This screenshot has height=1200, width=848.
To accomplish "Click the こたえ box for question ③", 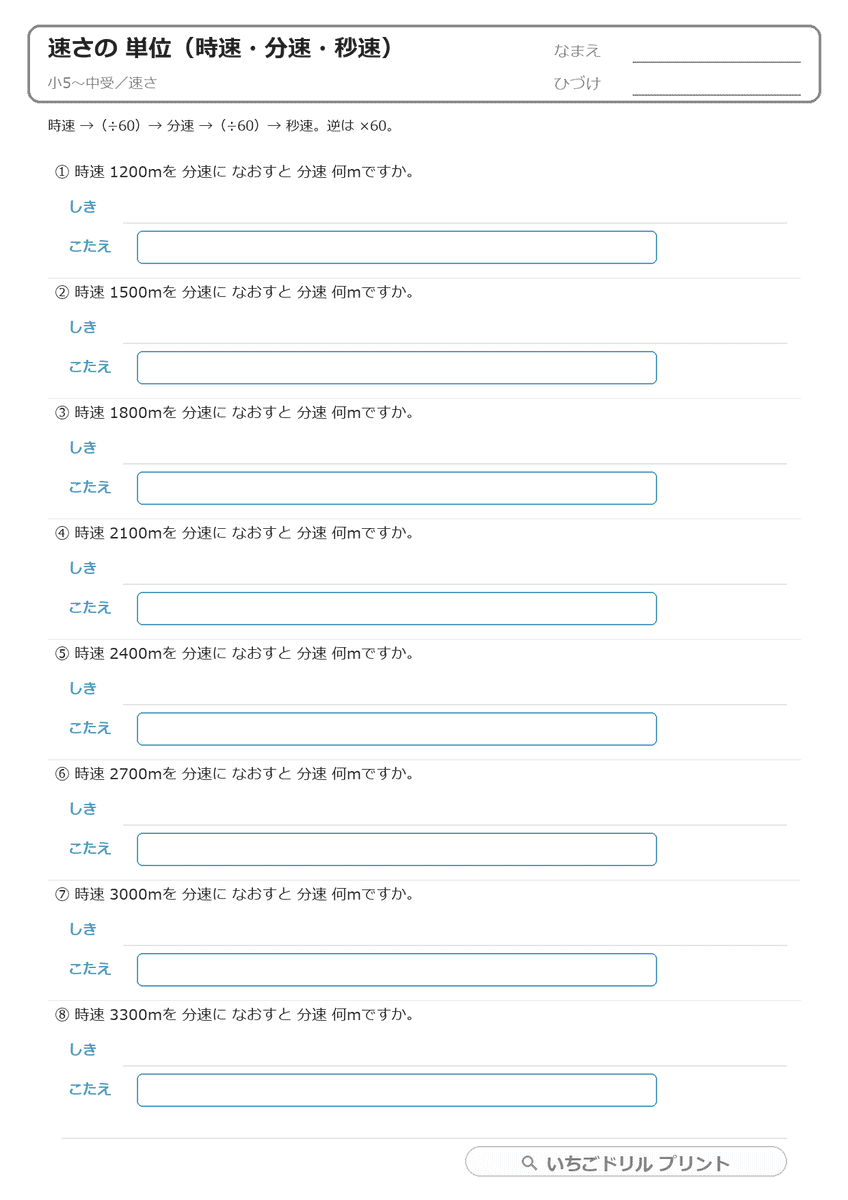I will tap(397, 488).
